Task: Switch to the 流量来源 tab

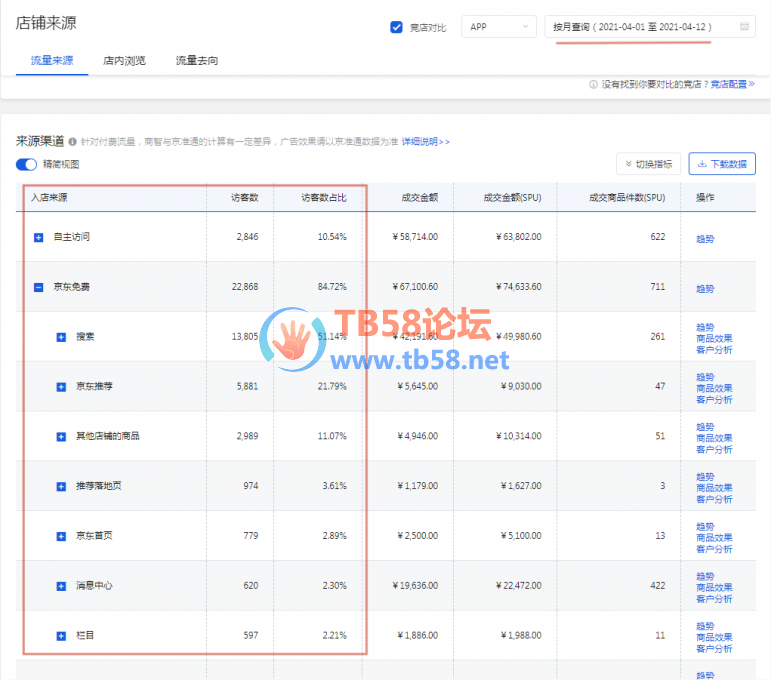Action: coord(52,60)
